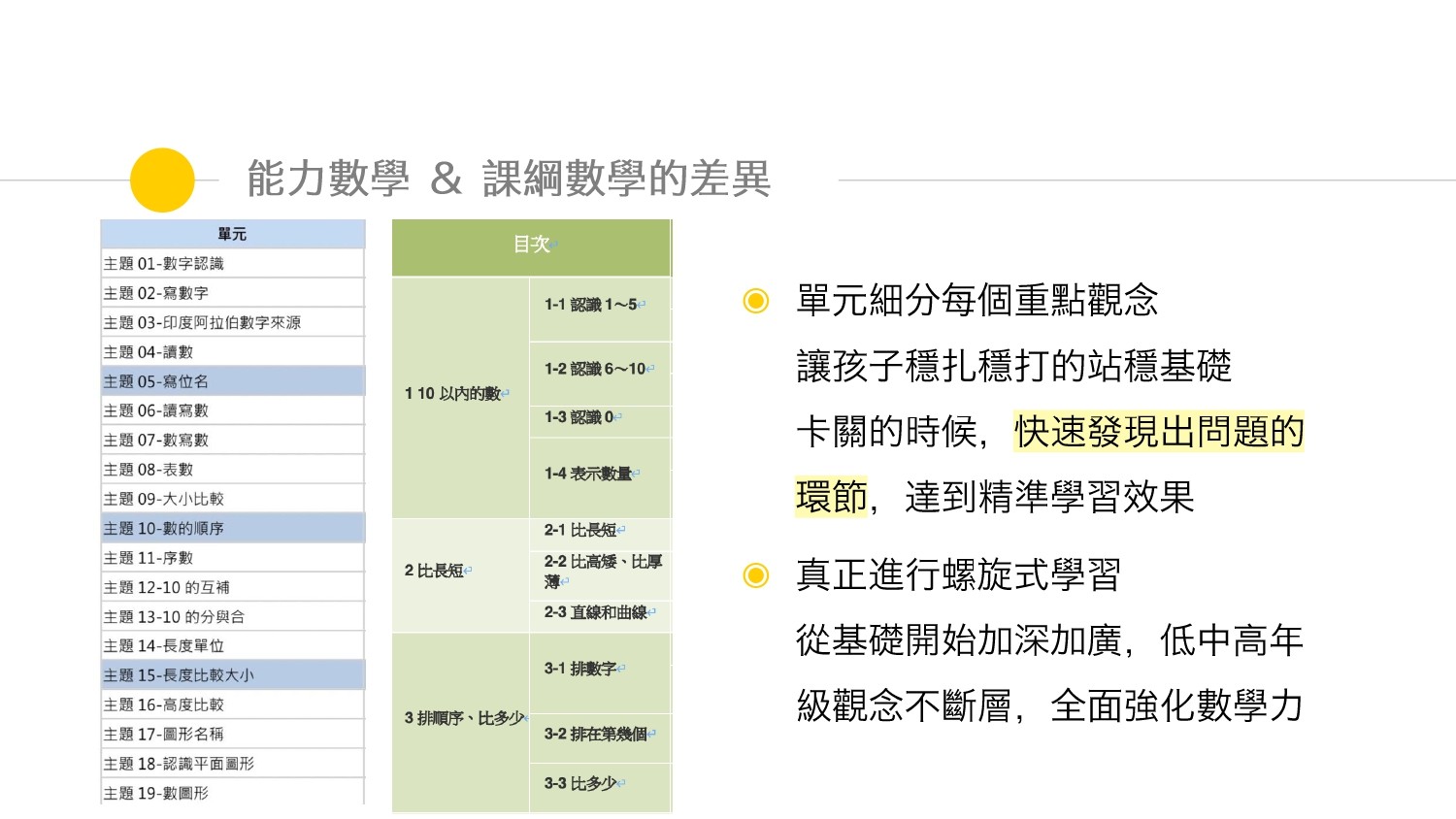Viewport: 1456px width, 819px height.
Task: Click the phrase 達到精準學習效果
Action: [1049, 497]
